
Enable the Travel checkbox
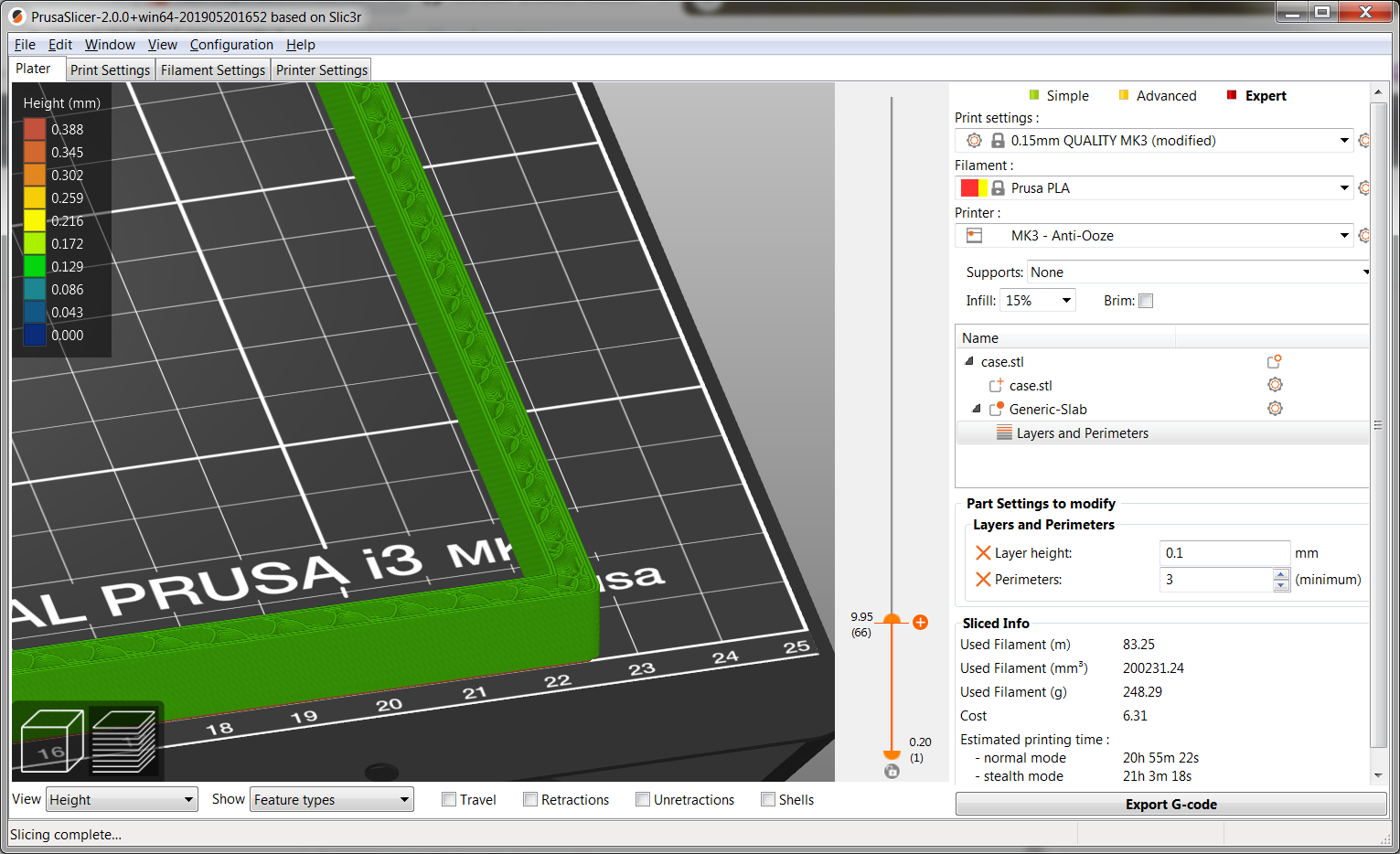[448, 798]
